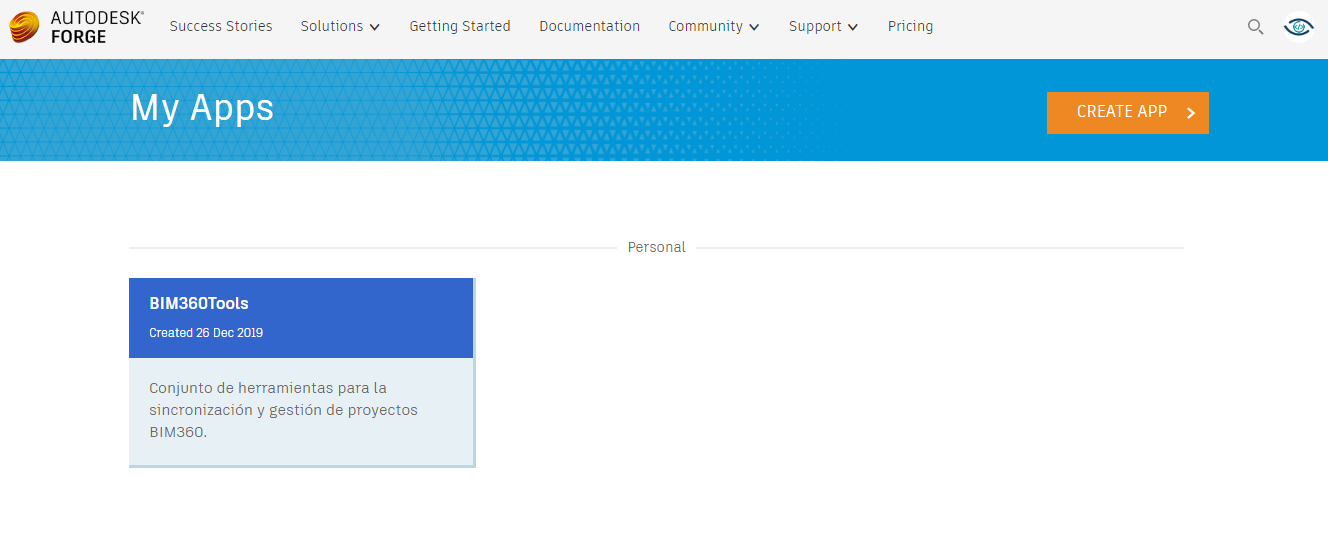Screen dimensions: 1328x552
Task: Open the user profile avatar icon
Action: point(1299,27)
